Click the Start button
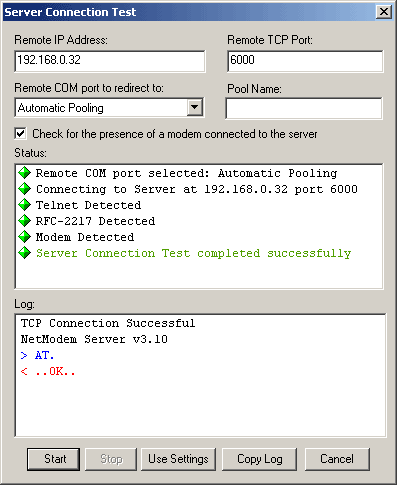 (x=53, y=459)
